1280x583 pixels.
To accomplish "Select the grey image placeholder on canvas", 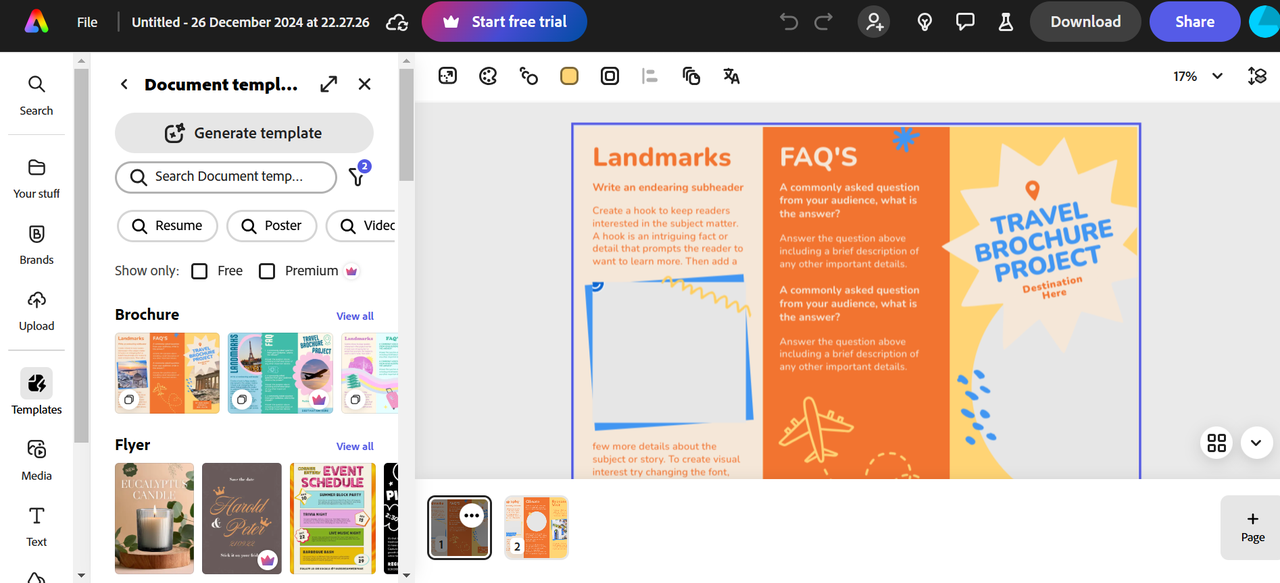I will (669, 352).
